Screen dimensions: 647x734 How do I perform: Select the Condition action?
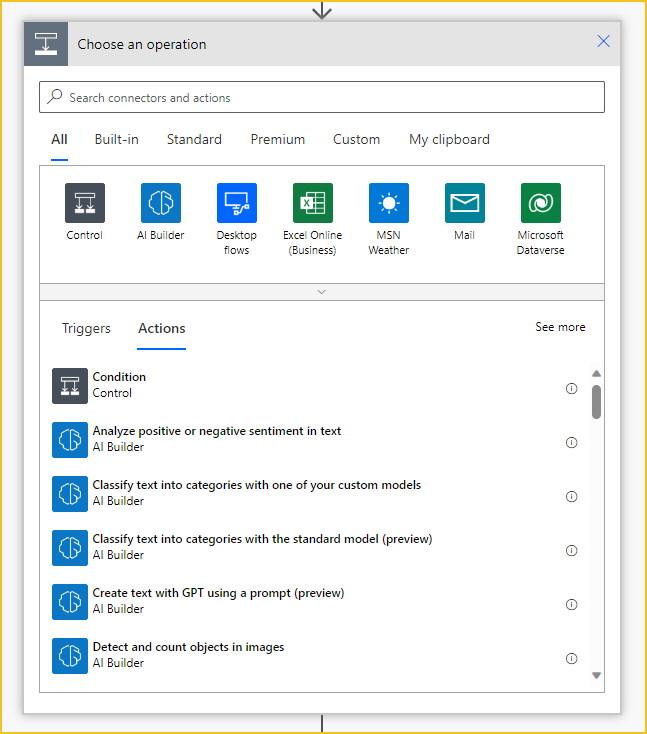(x=316, y=386)
